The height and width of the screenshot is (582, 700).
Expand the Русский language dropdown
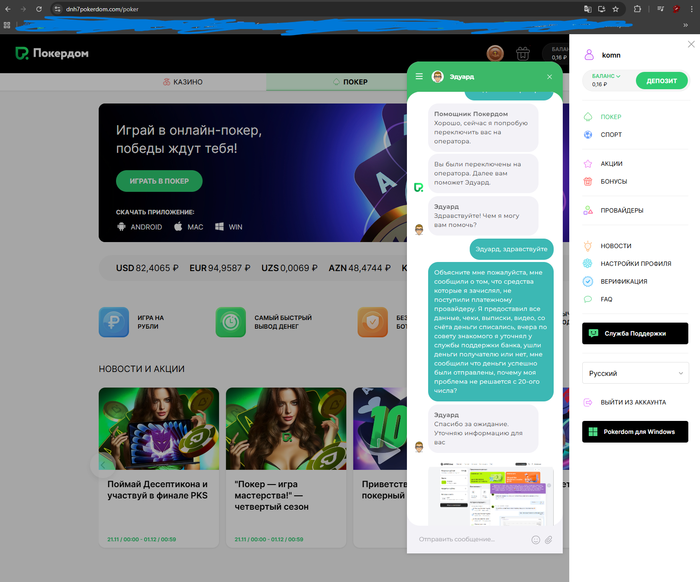coord(635,373)
